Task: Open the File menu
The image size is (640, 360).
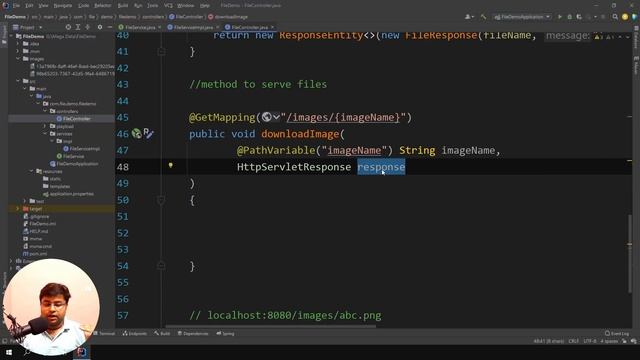Action: point(16,6)
